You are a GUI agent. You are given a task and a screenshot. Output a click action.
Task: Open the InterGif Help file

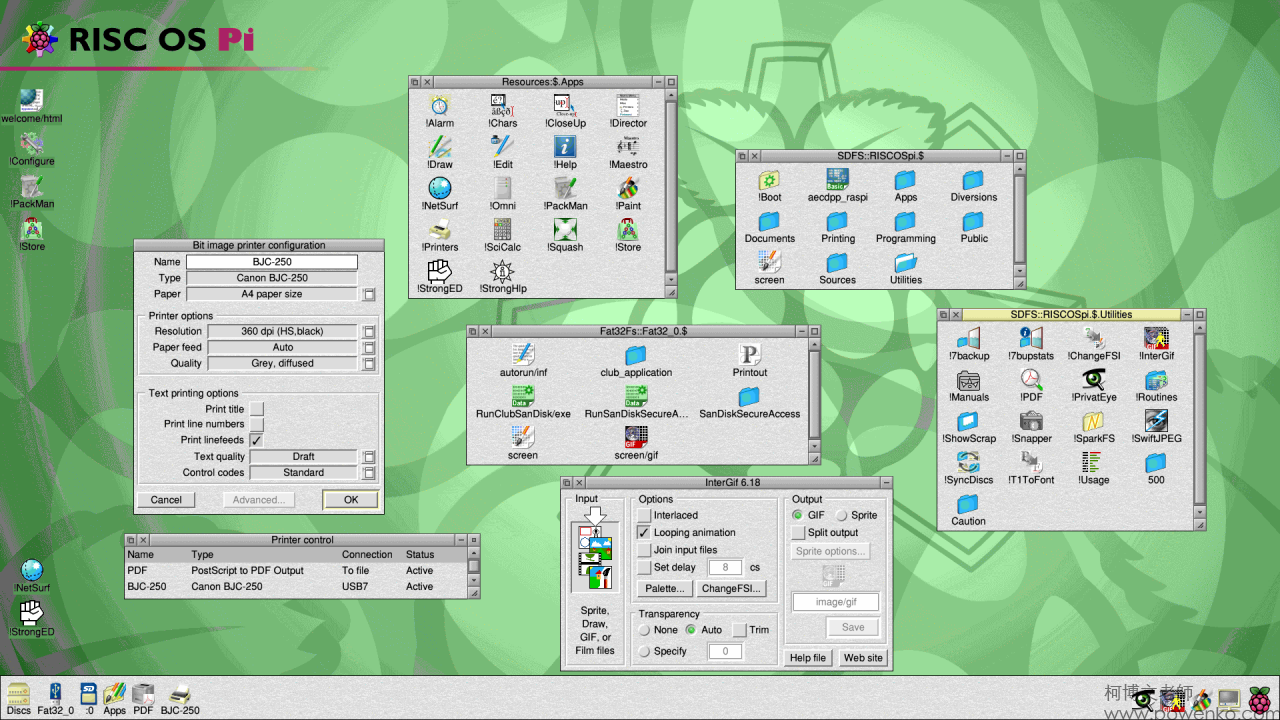pyautogui.click(x=808, y=657)
